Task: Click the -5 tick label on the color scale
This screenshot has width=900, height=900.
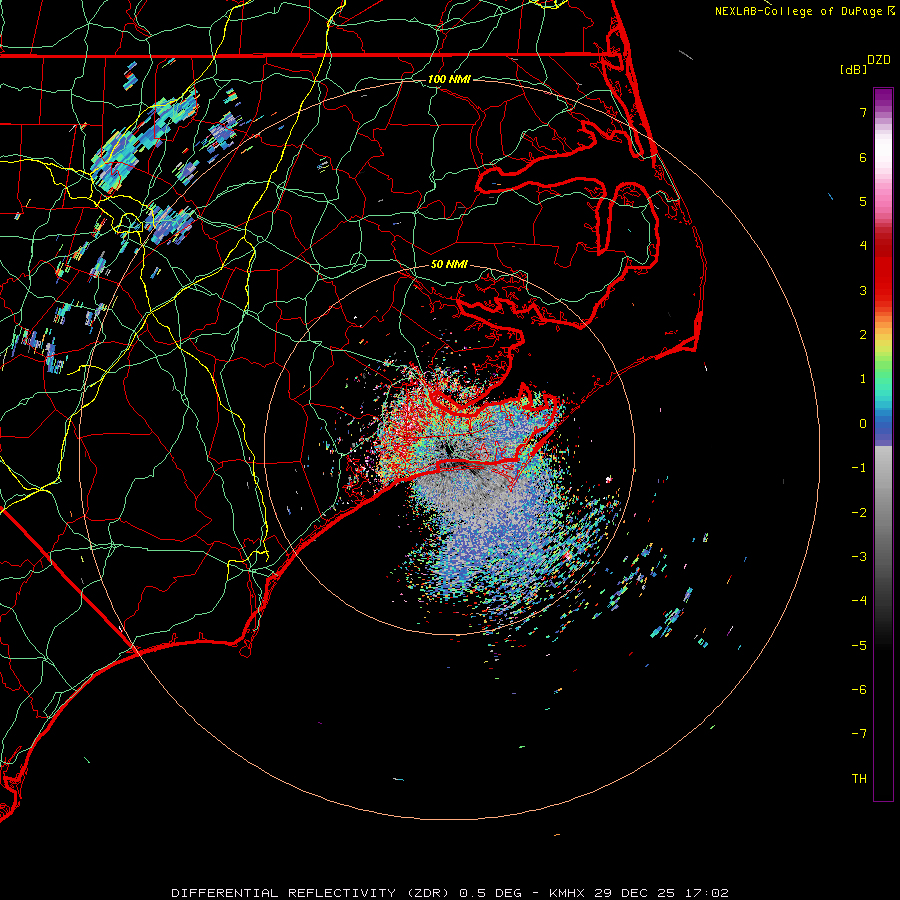Action: click(x=859, y=646)
